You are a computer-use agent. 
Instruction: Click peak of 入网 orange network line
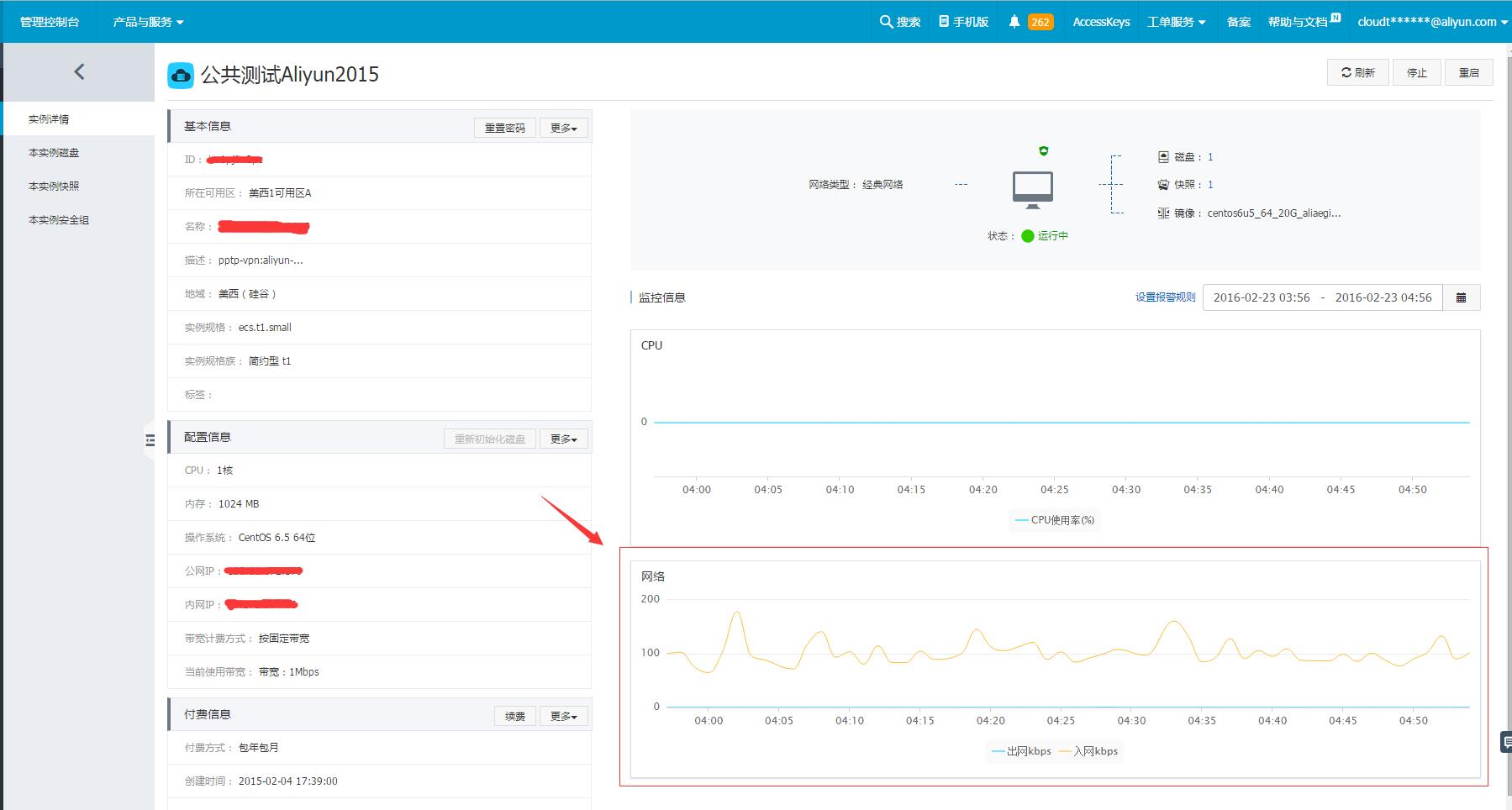point(737,613)
